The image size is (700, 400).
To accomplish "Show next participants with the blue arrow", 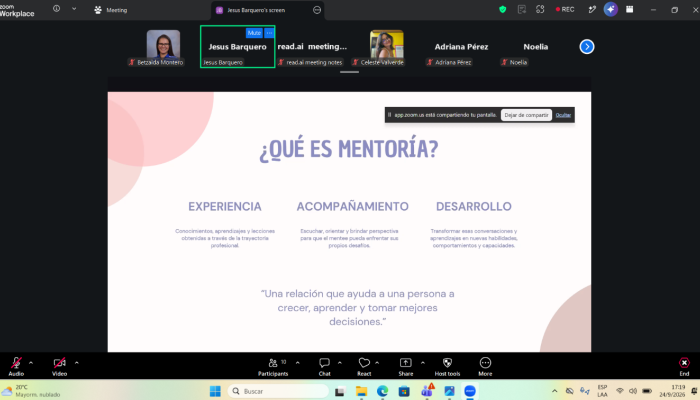I will 587,46.
